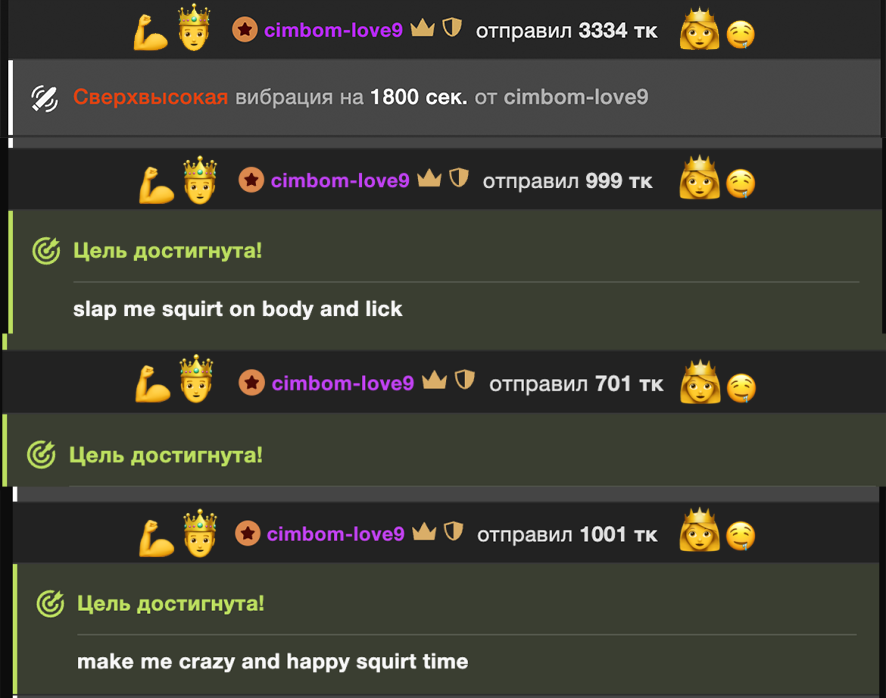Click shield badge icon in the 701 tk row
The image size is (886, 698).
point(464,380)
